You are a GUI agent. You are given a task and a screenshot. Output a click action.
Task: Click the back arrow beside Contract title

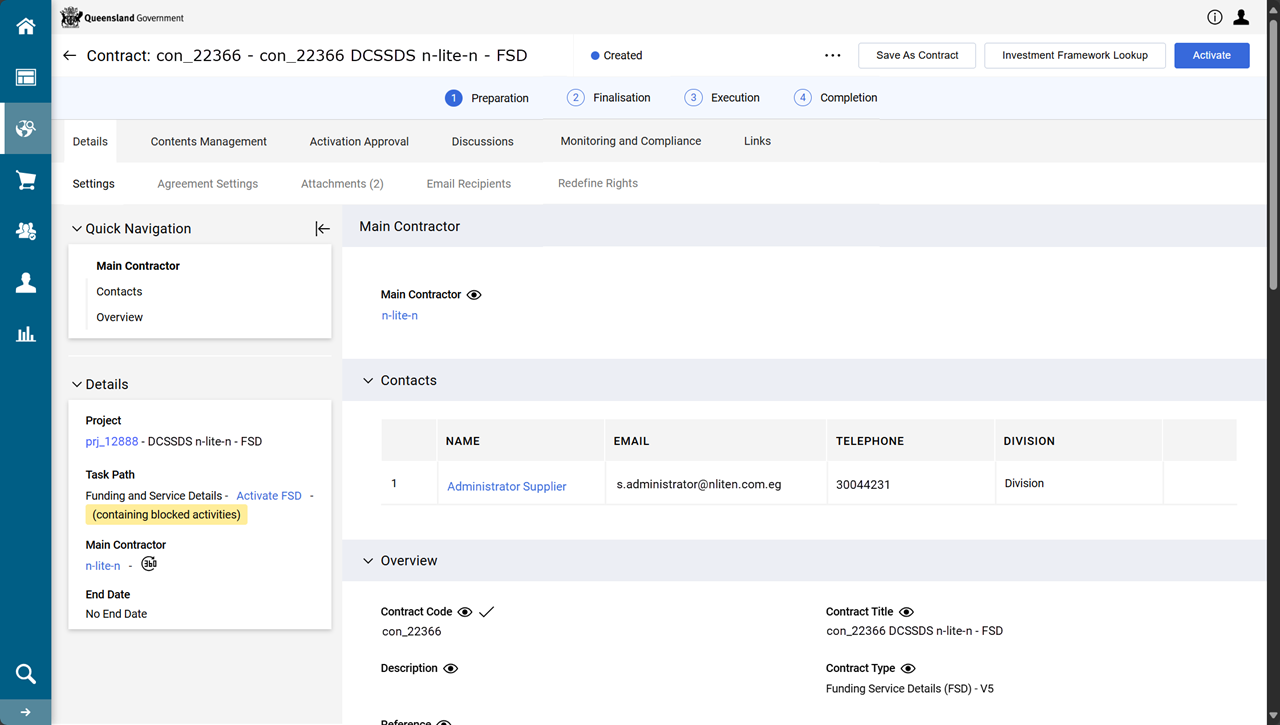tap(69, 56)
